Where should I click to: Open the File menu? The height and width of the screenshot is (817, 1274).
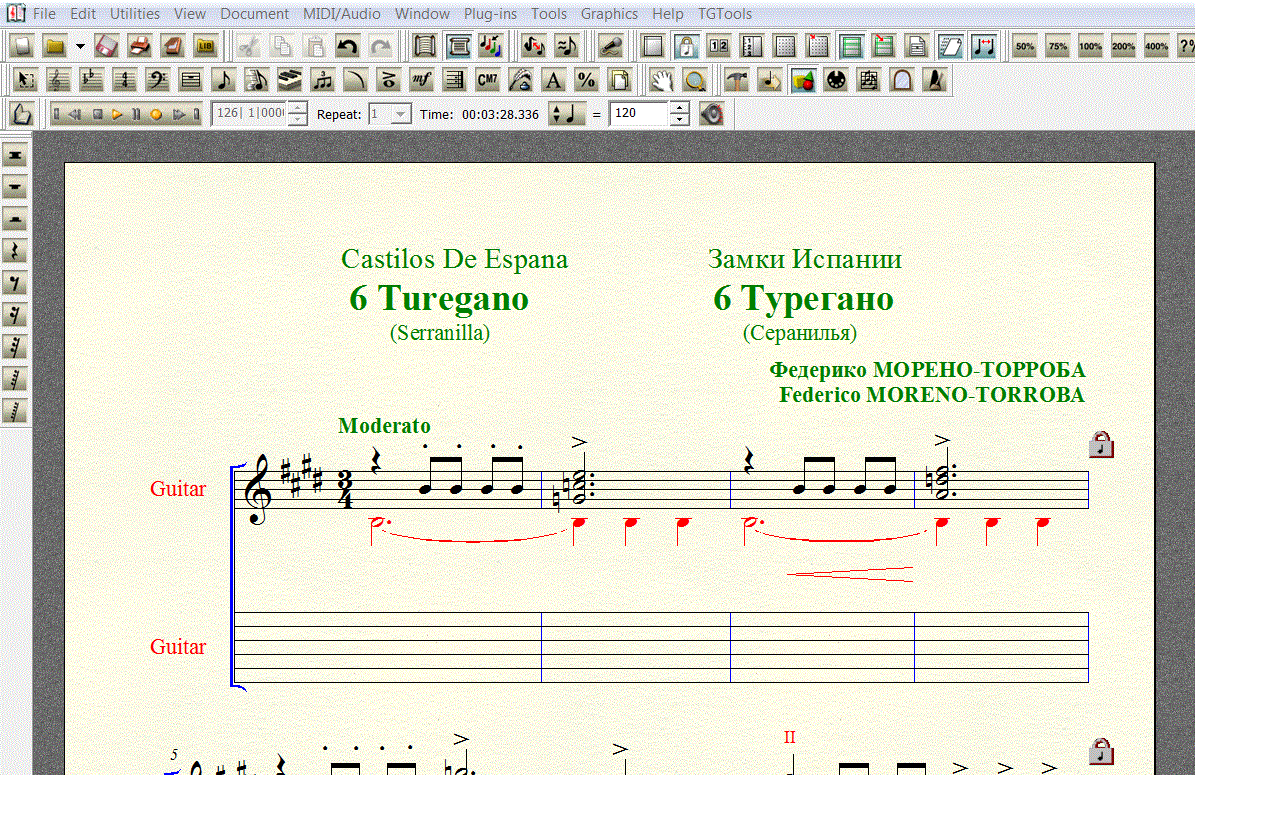click(x=44, y=14)
